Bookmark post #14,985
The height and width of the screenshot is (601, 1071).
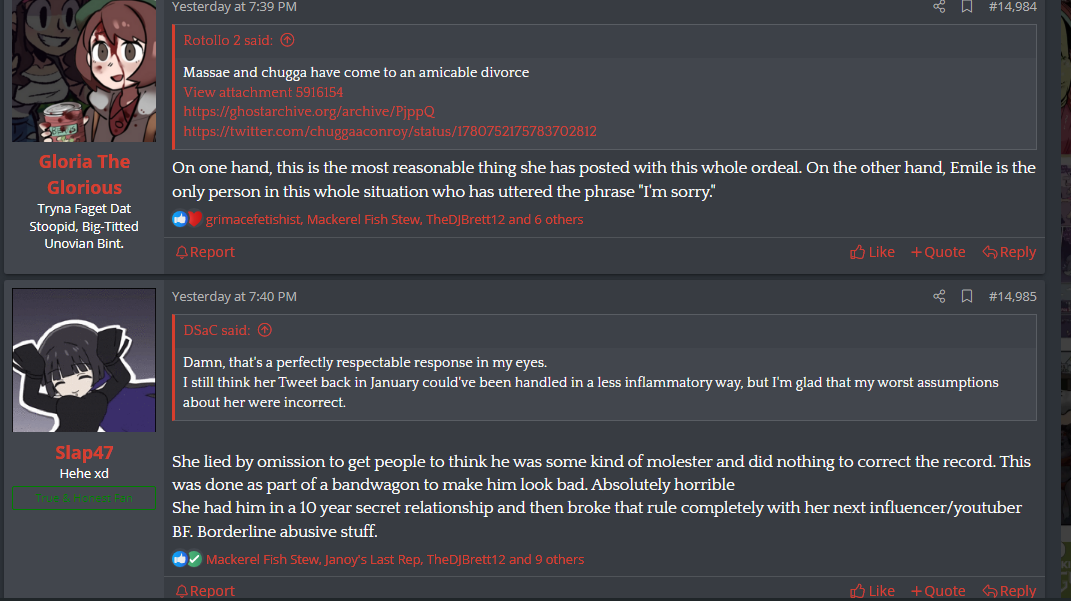[x=967, y=296]
